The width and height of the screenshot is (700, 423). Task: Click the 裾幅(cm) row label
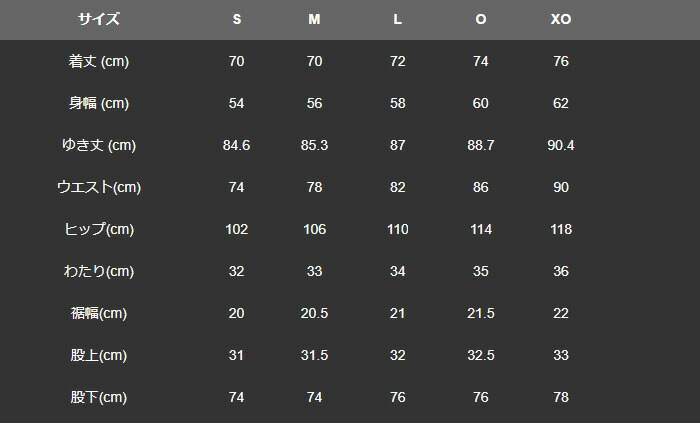(x=99, y=313)
